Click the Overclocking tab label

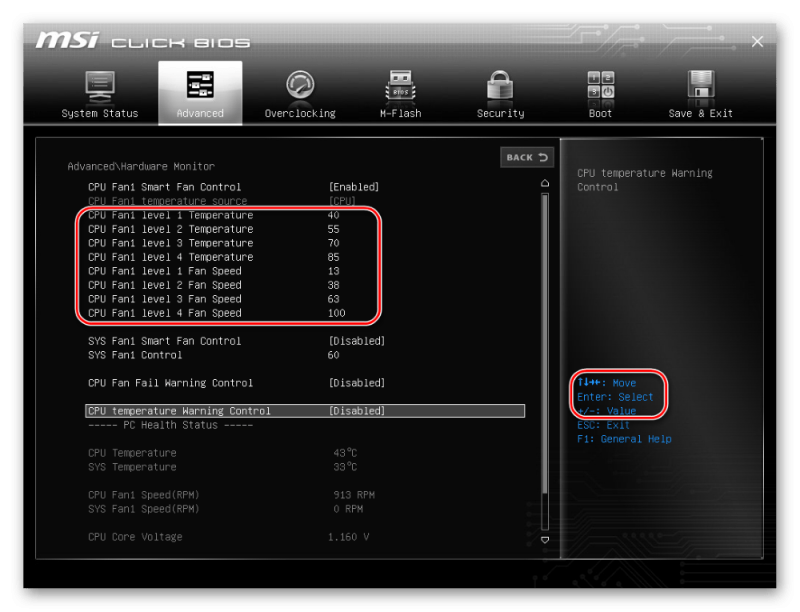tap(300, 113)
